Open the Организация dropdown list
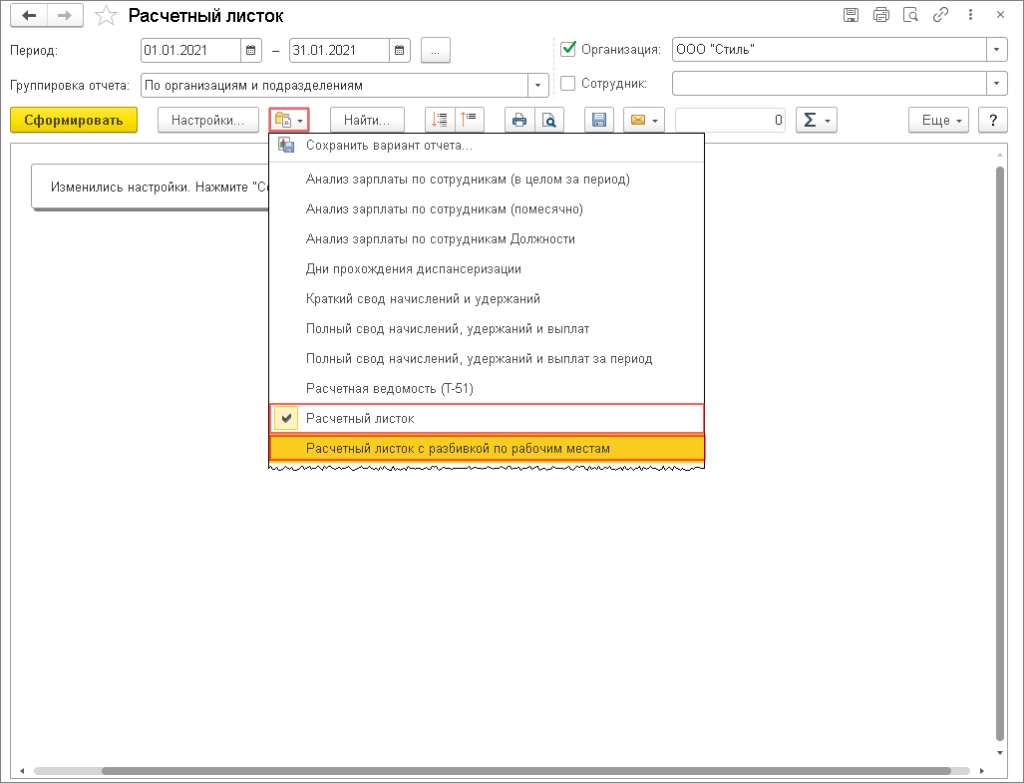The image size is (1024, 783). click(x=996, y=49)
